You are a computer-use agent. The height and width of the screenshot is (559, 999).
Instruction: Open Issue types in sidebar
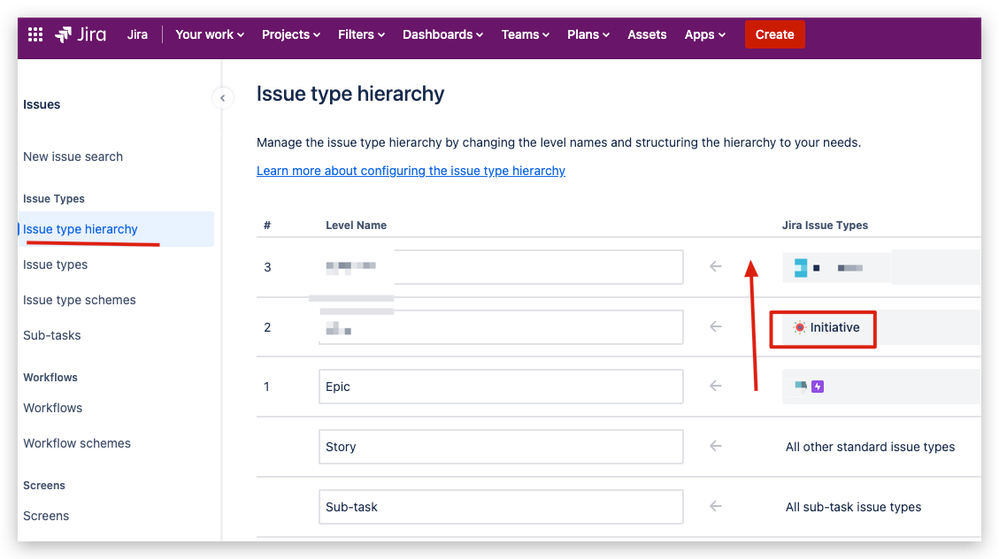pyautogui.click(x=55, y=265)
